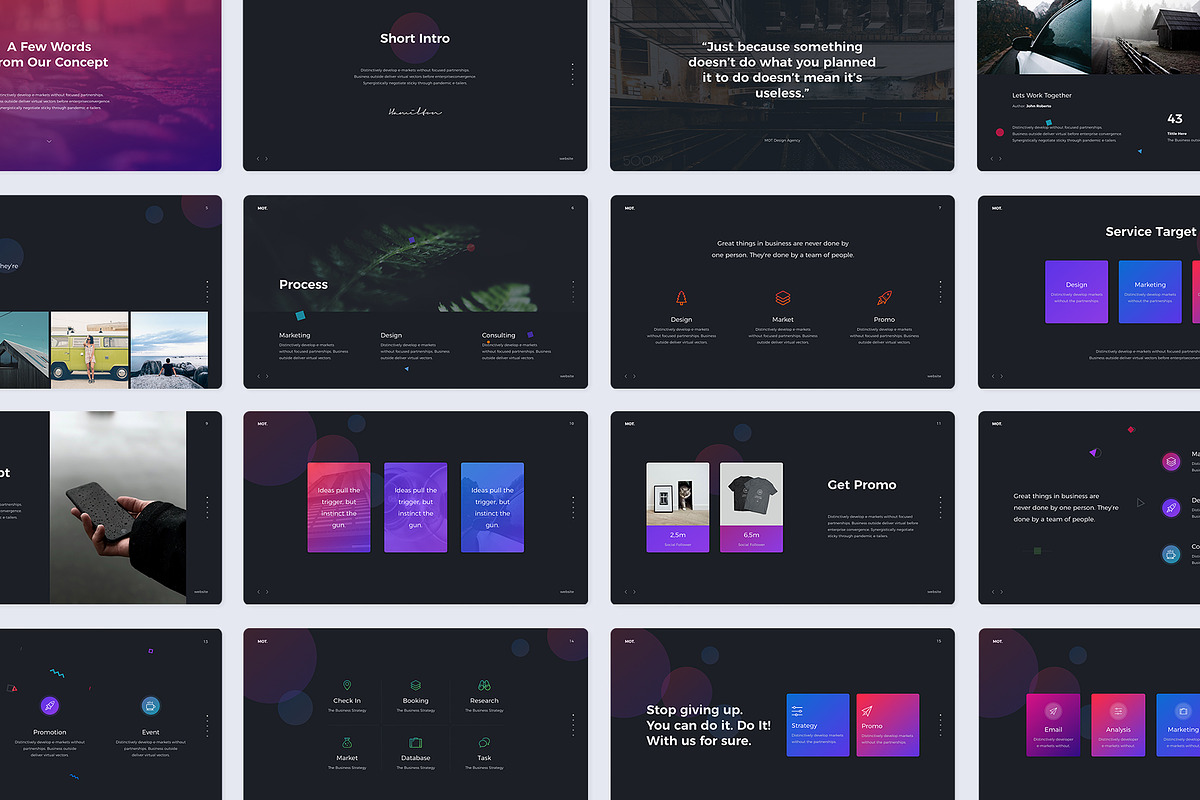Click the red rocket icon above Promo

coord(884,298)
